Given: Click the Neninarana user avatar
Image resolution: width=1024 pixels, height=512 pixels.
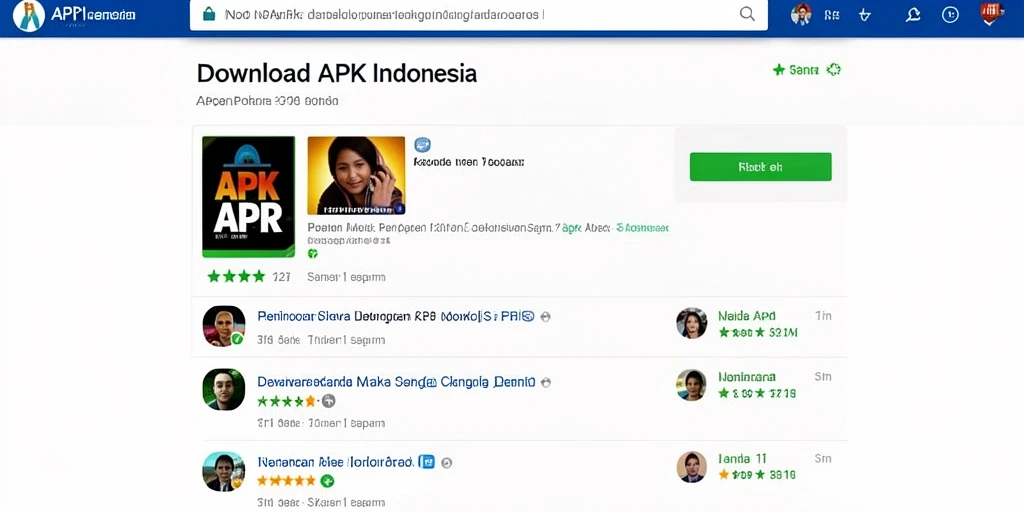Looking at the screenshot, I should 691,385.
